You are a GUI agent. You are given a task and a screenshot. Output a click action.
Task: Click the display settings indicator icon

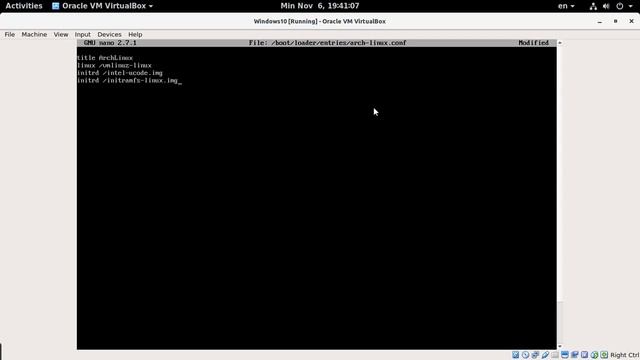coord(564,355)
